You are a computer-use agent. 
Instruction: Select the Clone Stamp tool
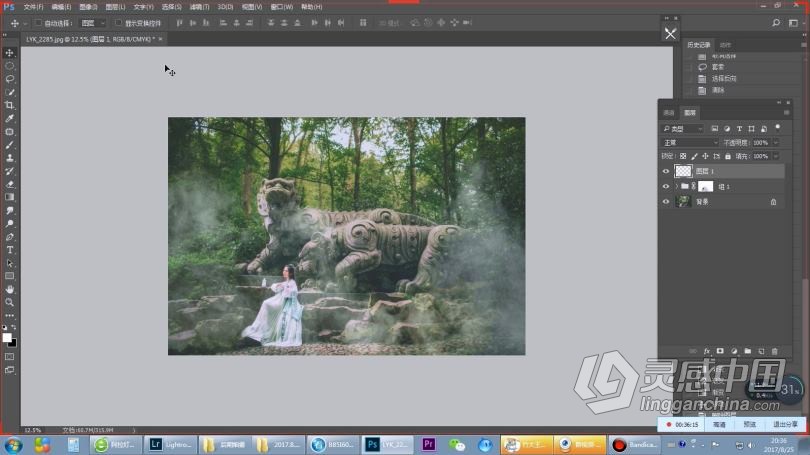tap(9, 158)
